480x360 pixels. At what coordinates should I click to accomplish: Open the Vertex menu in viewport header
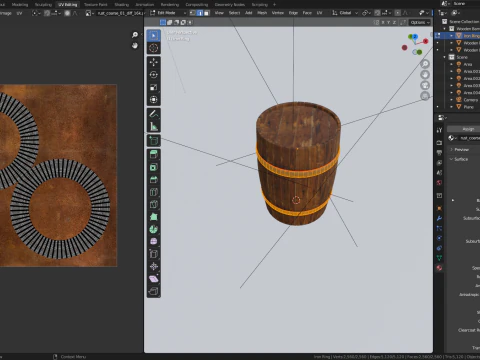[278, 13]
